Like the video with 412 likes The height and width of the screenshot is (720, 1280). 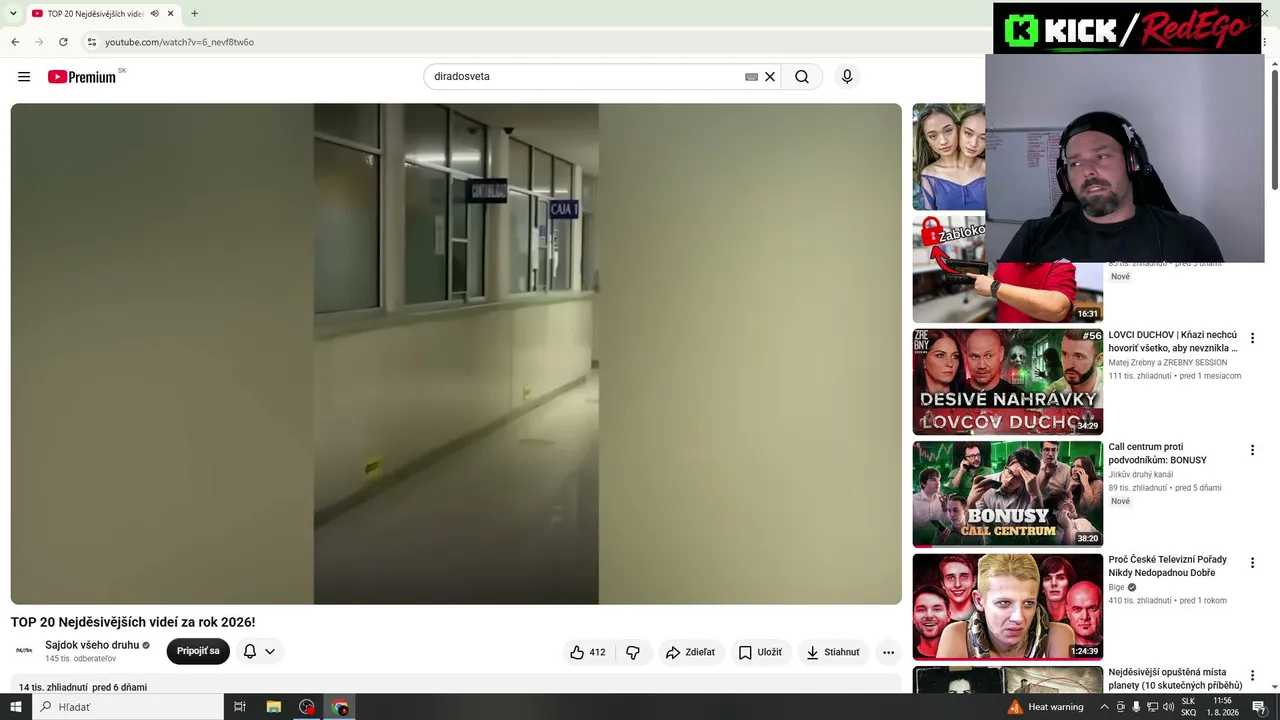[588, 652]
